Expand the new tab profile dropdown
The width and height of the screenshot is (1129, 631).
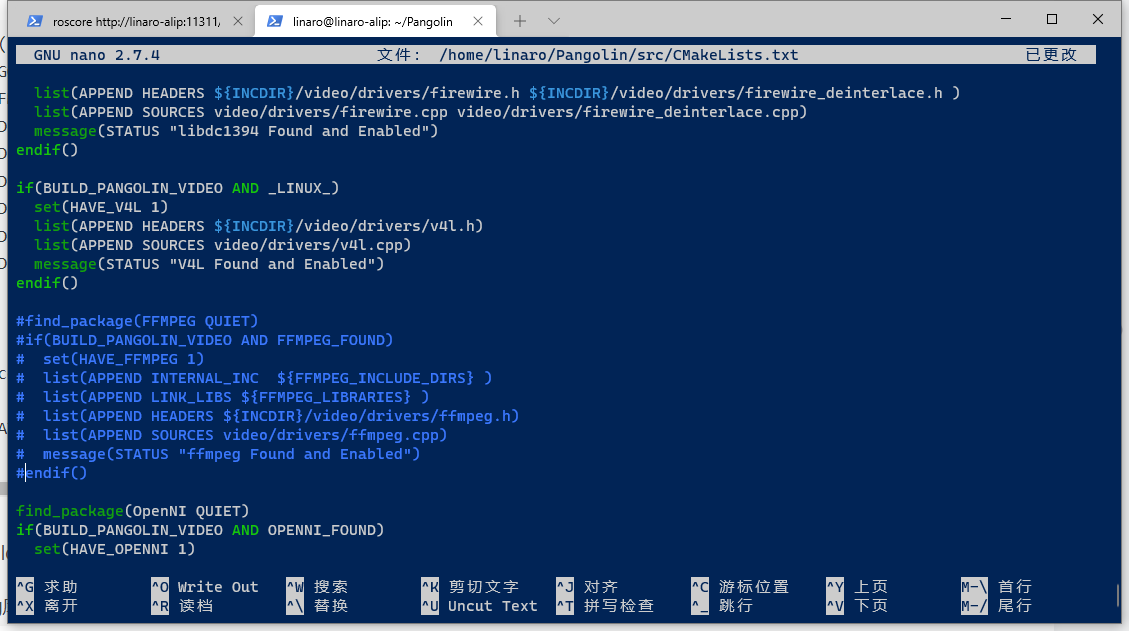(553, 22)
